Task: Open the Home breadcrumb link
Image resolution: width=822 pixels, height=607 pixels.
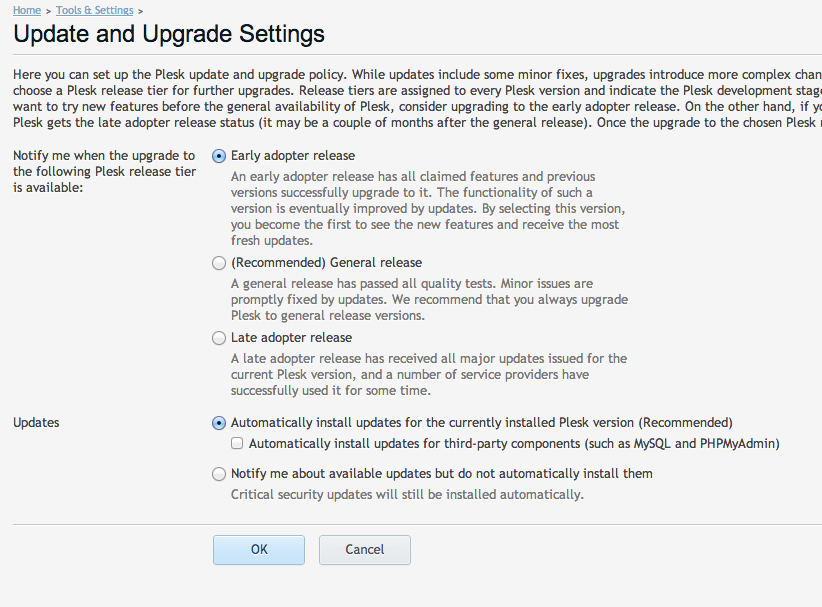Action: coord(27,10)
